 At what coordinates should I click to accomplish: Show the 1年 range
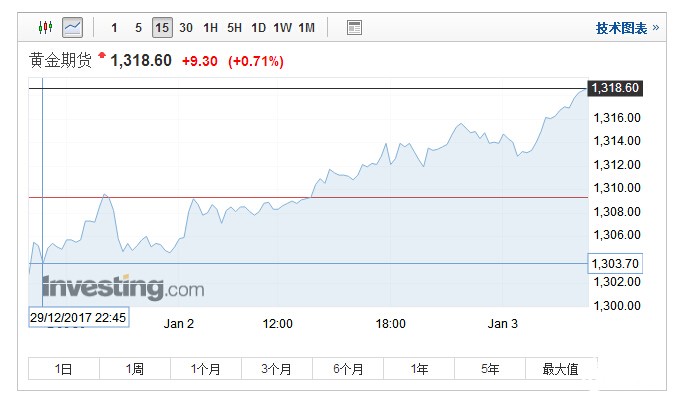pos(419,369)
